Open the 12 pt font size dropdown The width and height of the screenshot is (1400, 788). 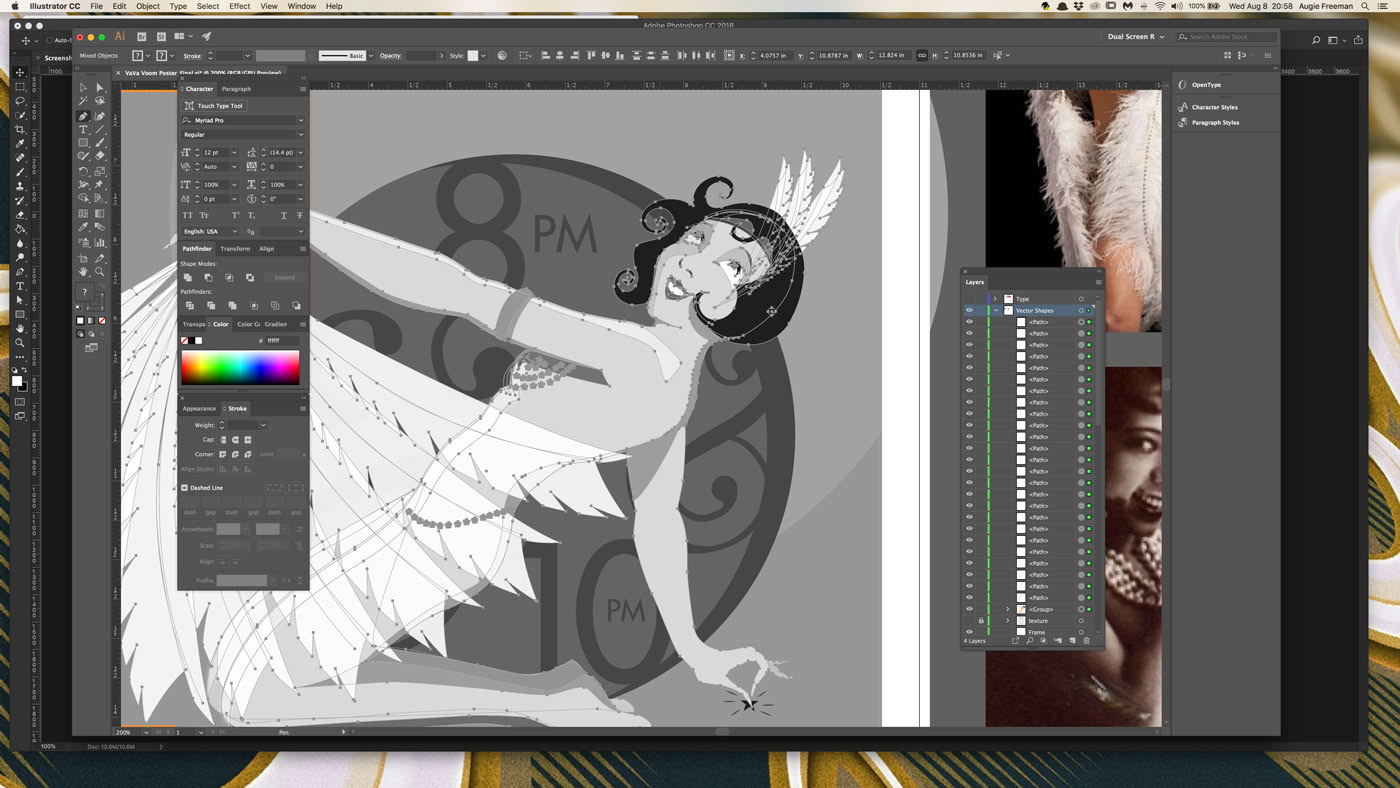(234, 153)
